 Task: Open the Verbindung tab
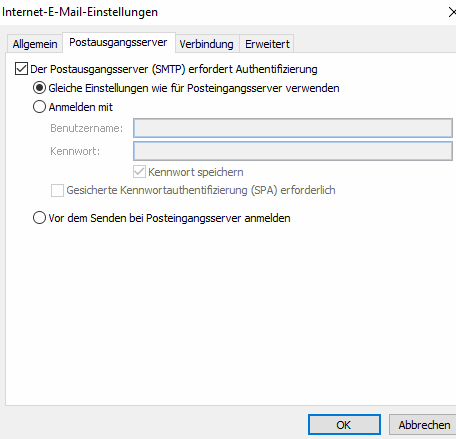pyautogui.click(x=207, y=44)
